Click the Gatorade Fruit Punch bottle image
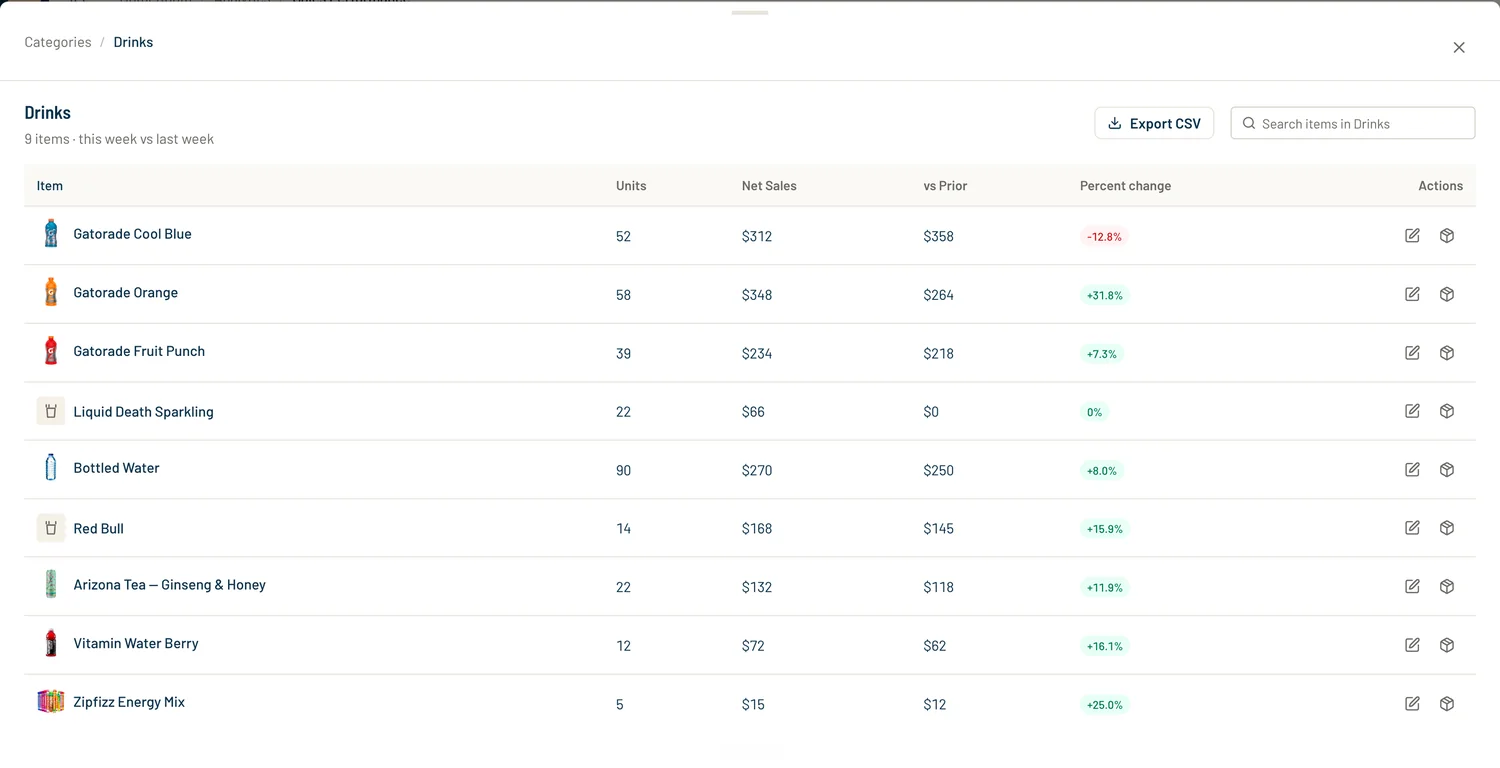 pyautogui.click(x=51, y=351)
